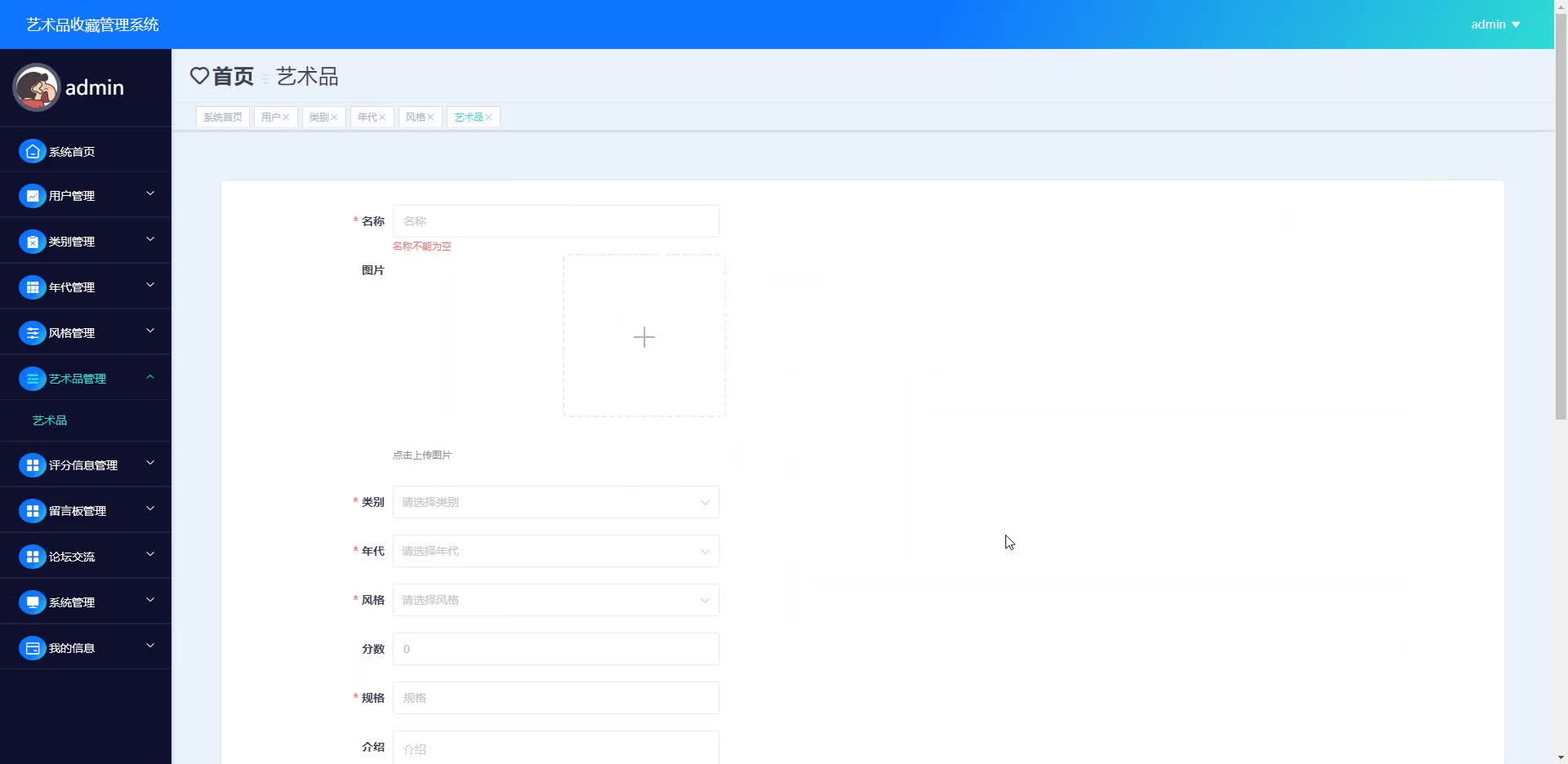Close the 类别 tab
The height and width of the screenshot is (764, 1568).
pos(334,118)
